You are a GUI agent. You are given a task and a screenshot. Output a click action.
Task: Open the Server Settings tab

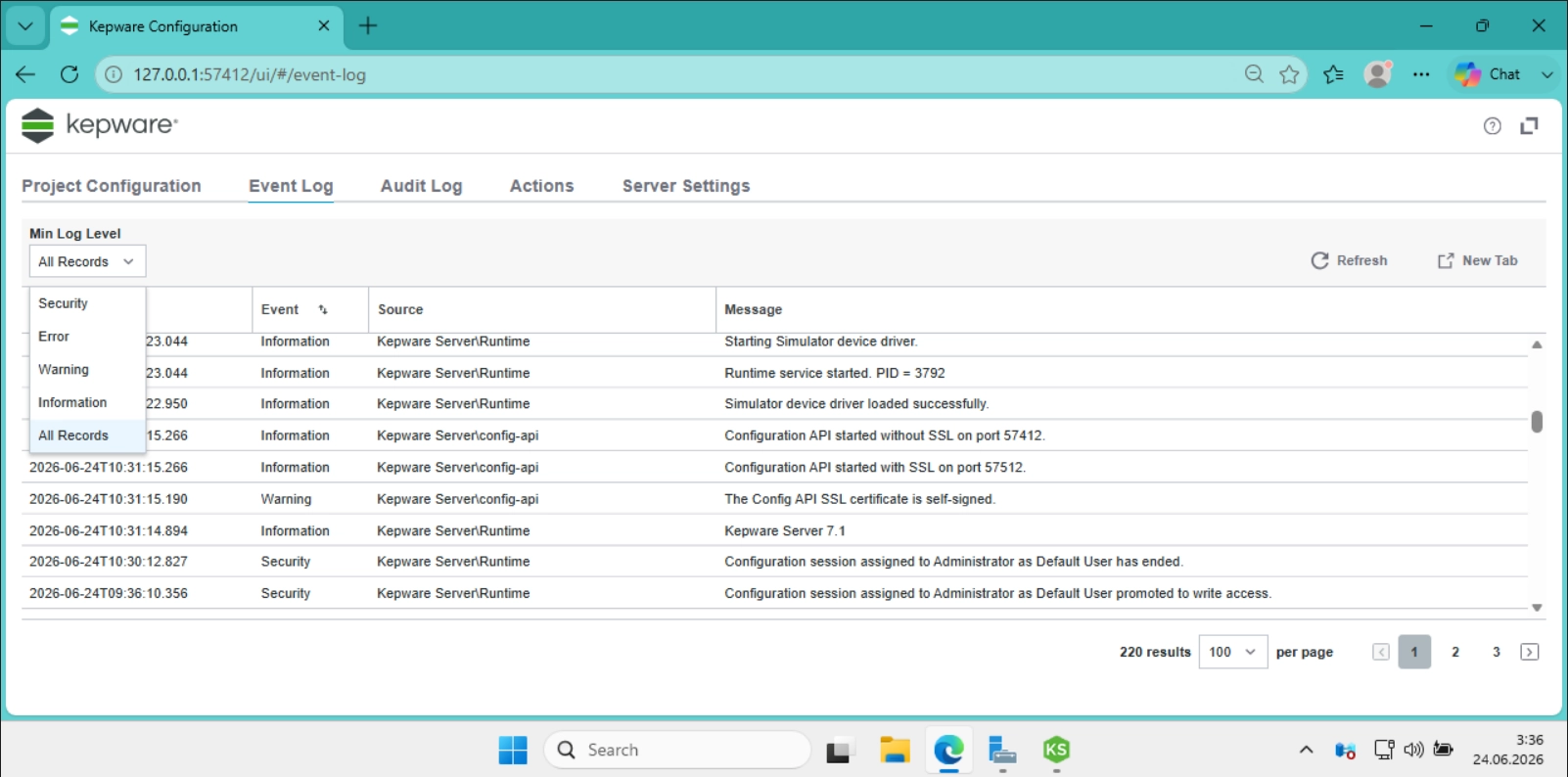pos(686,186)
